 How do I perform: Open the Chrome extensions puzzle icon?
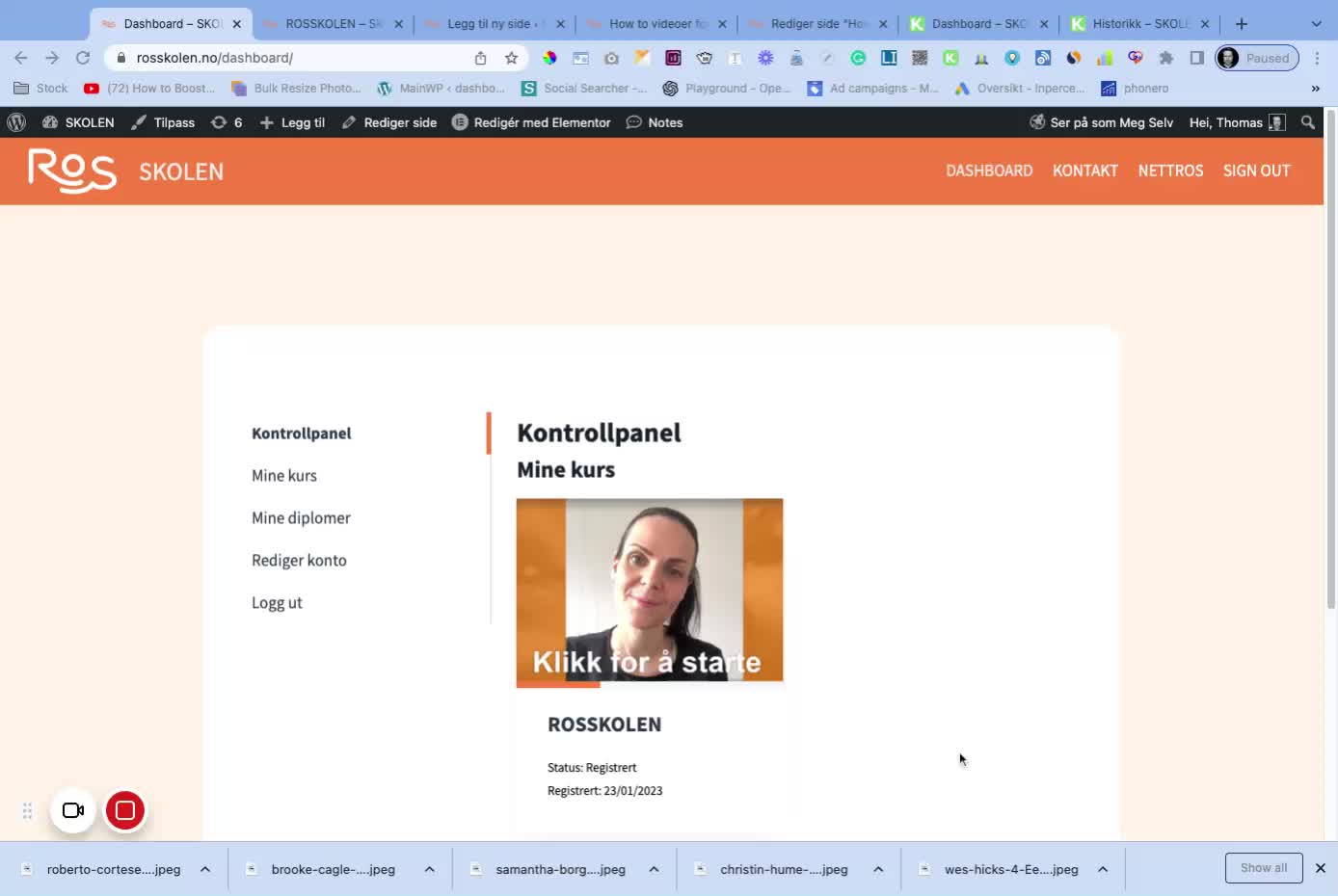click(1165, 58)
